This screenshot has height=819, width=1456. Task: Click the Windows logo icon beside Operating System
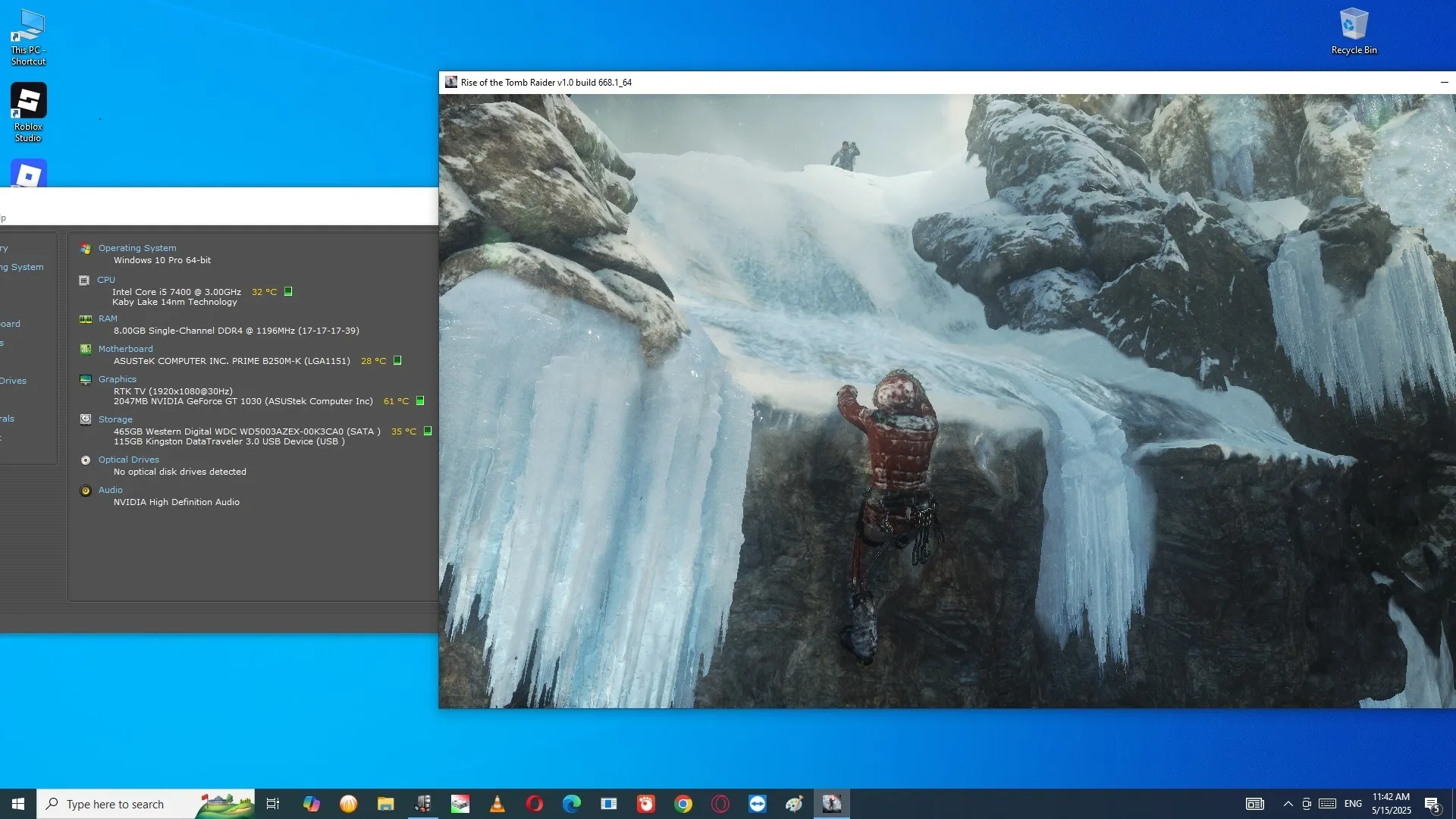click(x=86, y=249)
